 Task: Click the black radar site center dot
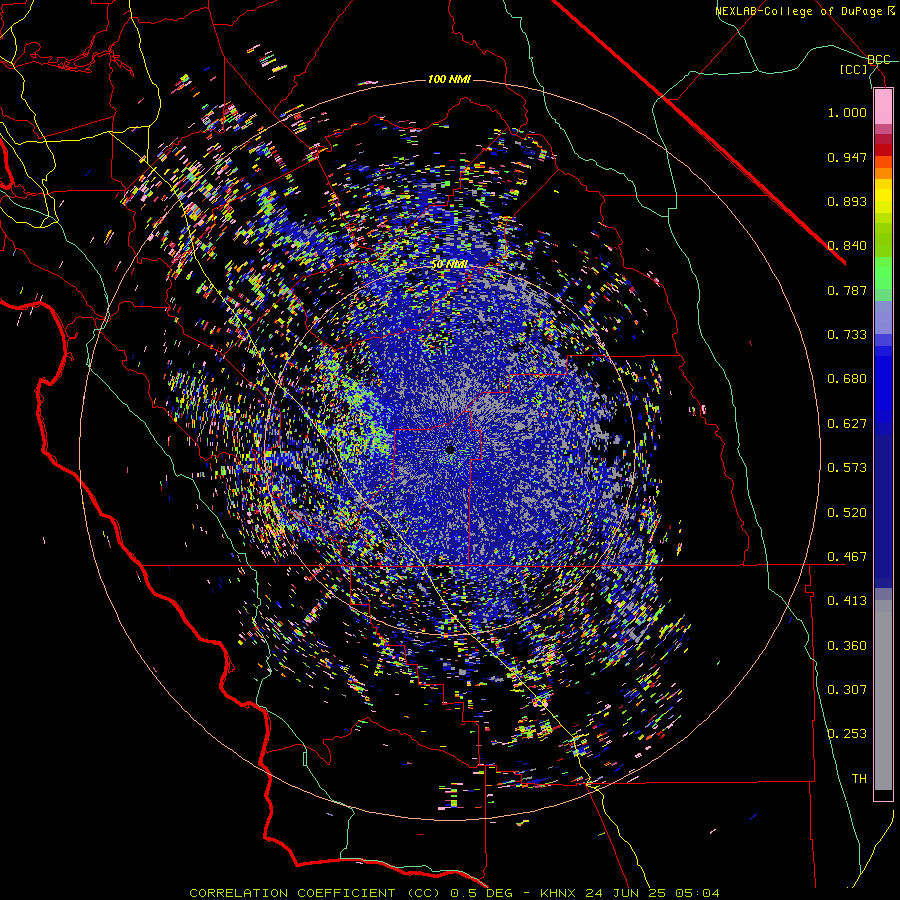pyautogui.click(x=450, y=450)
